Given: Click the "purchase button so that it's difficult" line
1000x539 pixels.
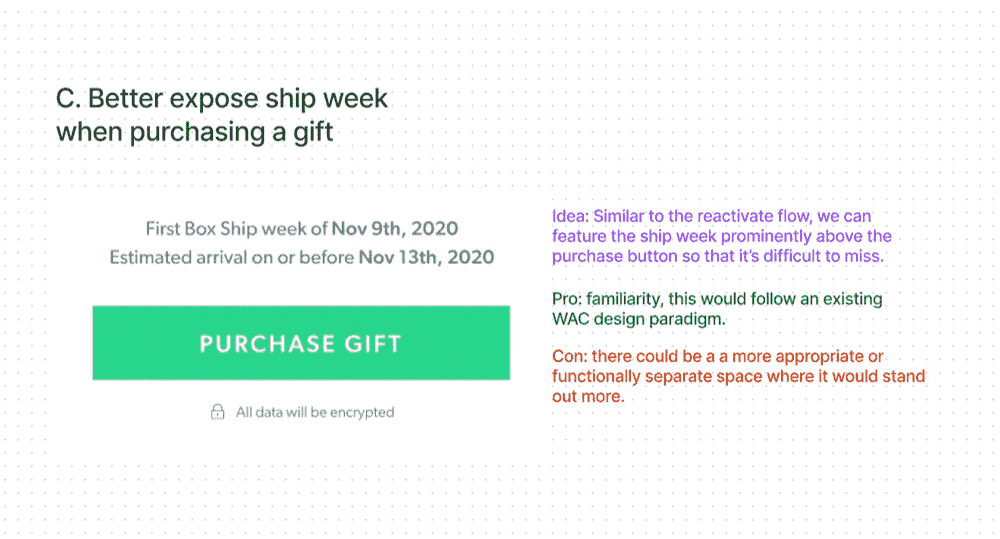Looking at the screenshot, I should [715, 256].
